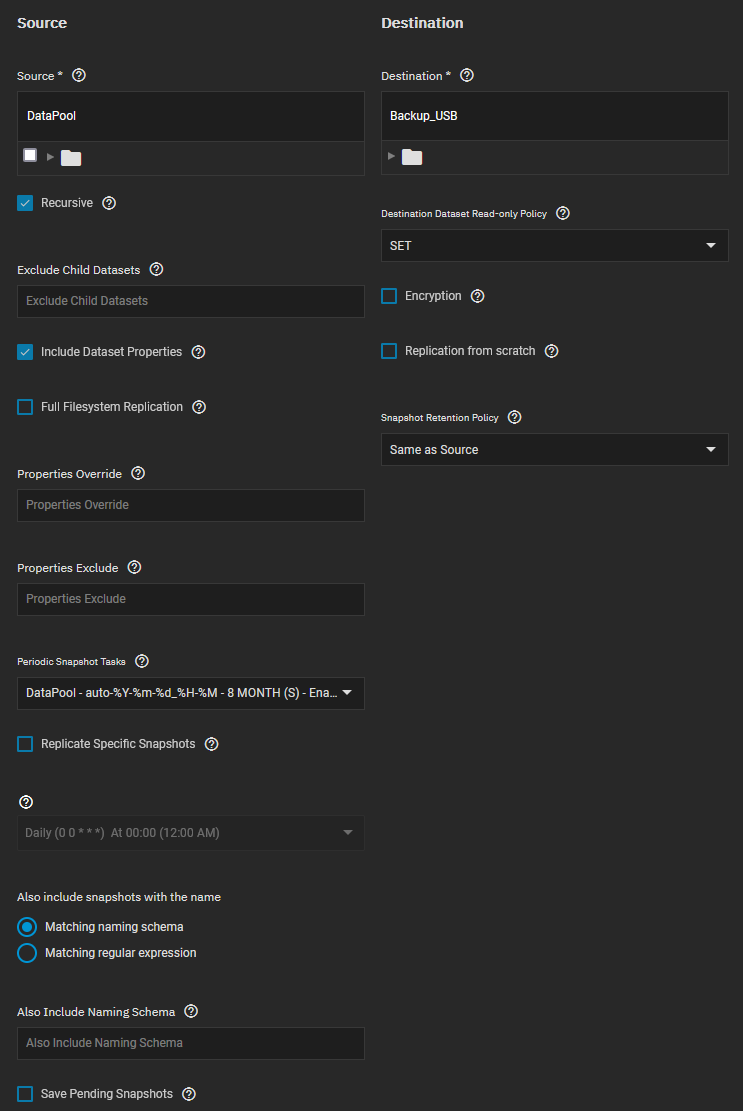The width and height of the screenshot is (743, 1111).
Task: Open help tooltip for Recursive option
Action: (x=110, y=203)
